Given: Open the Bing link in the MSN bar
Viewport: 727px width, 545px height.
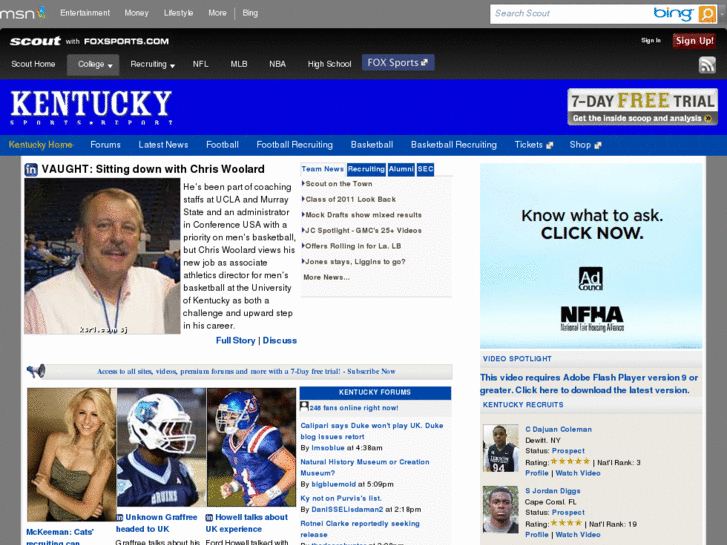Looking at the screenshot, I should 250,13.
